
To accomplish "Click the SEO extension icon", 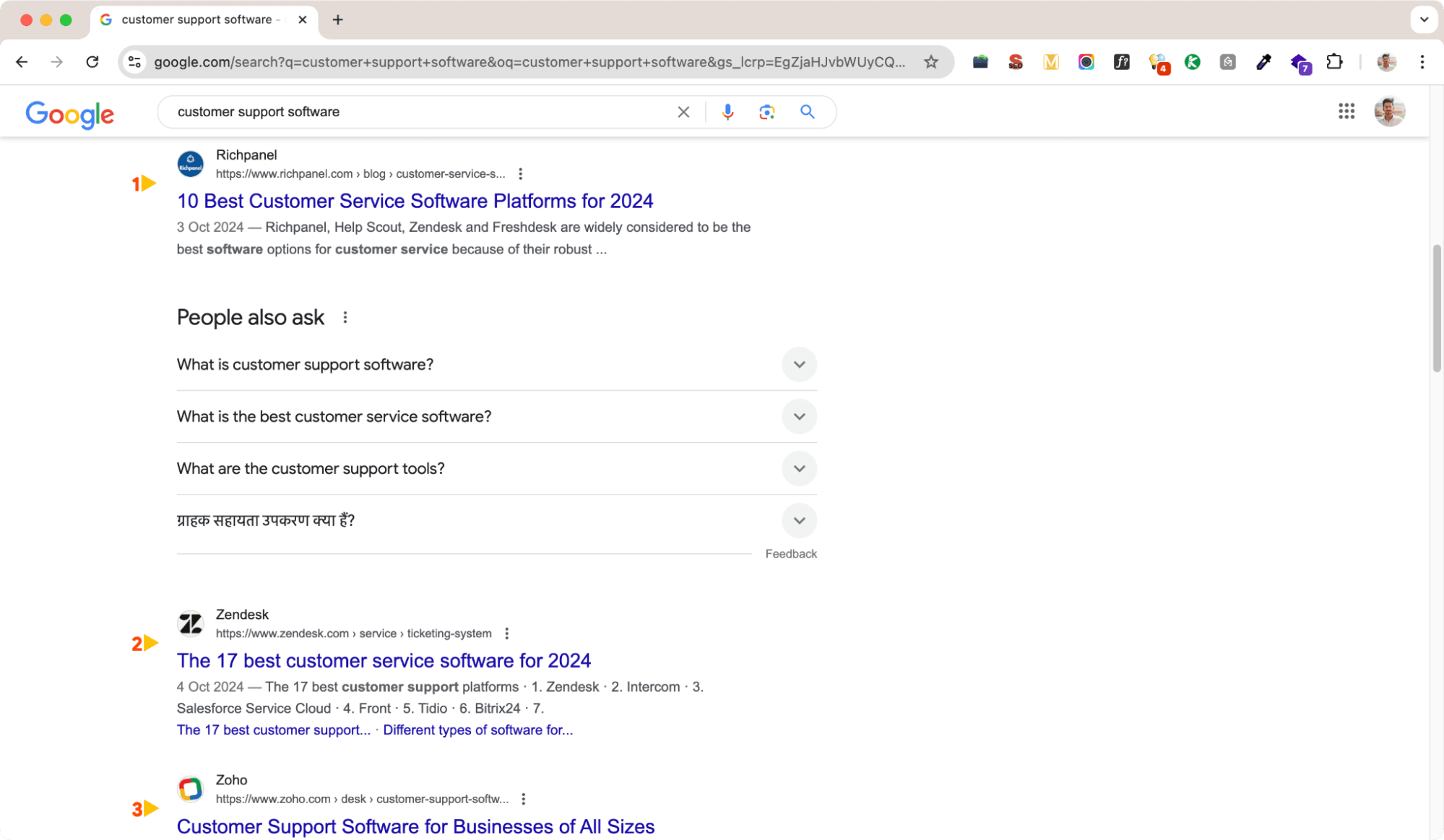I will (x=1015, y=62).
